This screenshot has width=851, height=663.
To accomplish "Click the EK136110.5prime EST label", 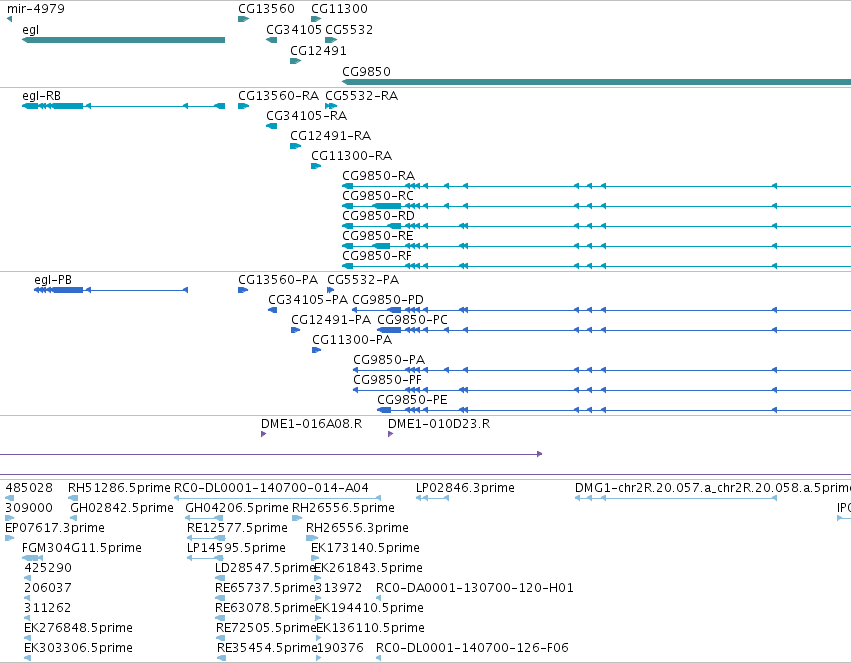I will pyautogui.click(x=370, y=629).
